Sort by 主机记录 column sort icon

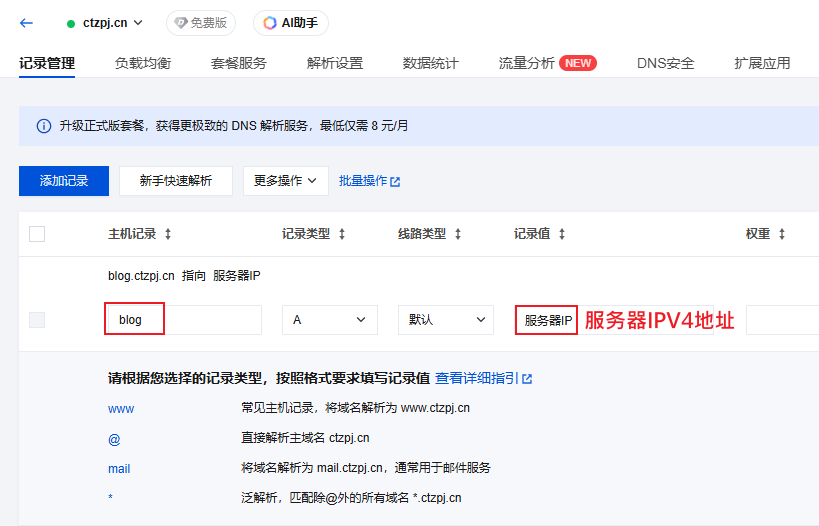point(168,234)
